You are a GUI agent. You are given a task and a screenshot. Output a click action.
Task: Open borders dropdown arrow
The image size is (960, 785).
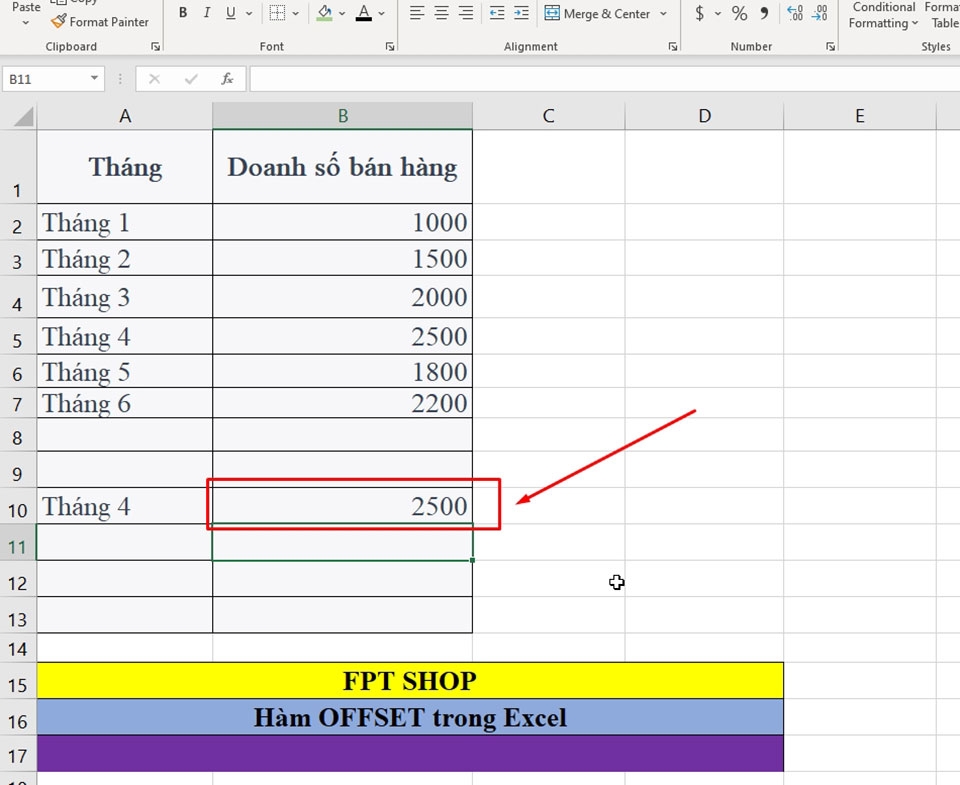(295, 13)
